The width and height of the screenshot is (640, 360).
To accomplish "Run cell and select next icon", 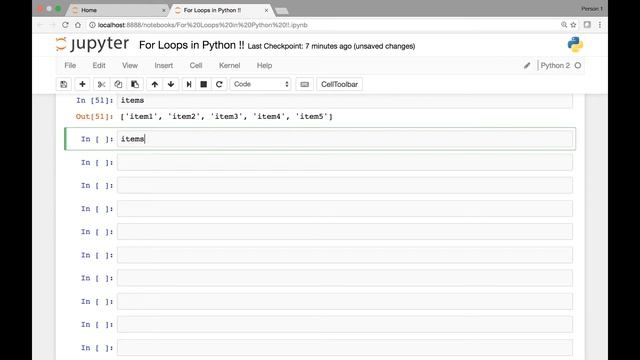I will click(x=189, y=84).
